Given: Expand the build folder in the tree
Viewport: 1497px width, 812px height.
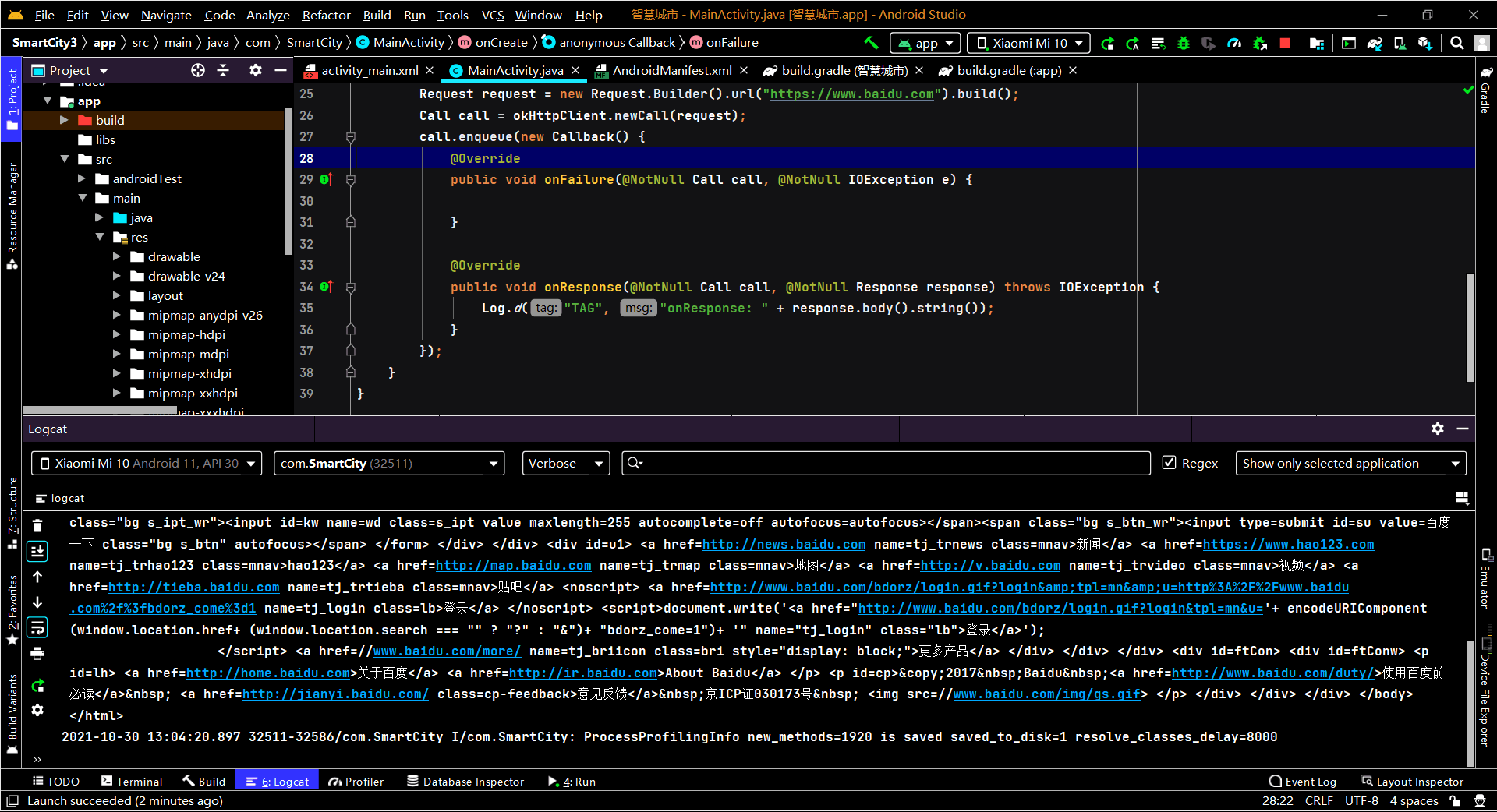Looking at the screenshot, I should point(64,120).
